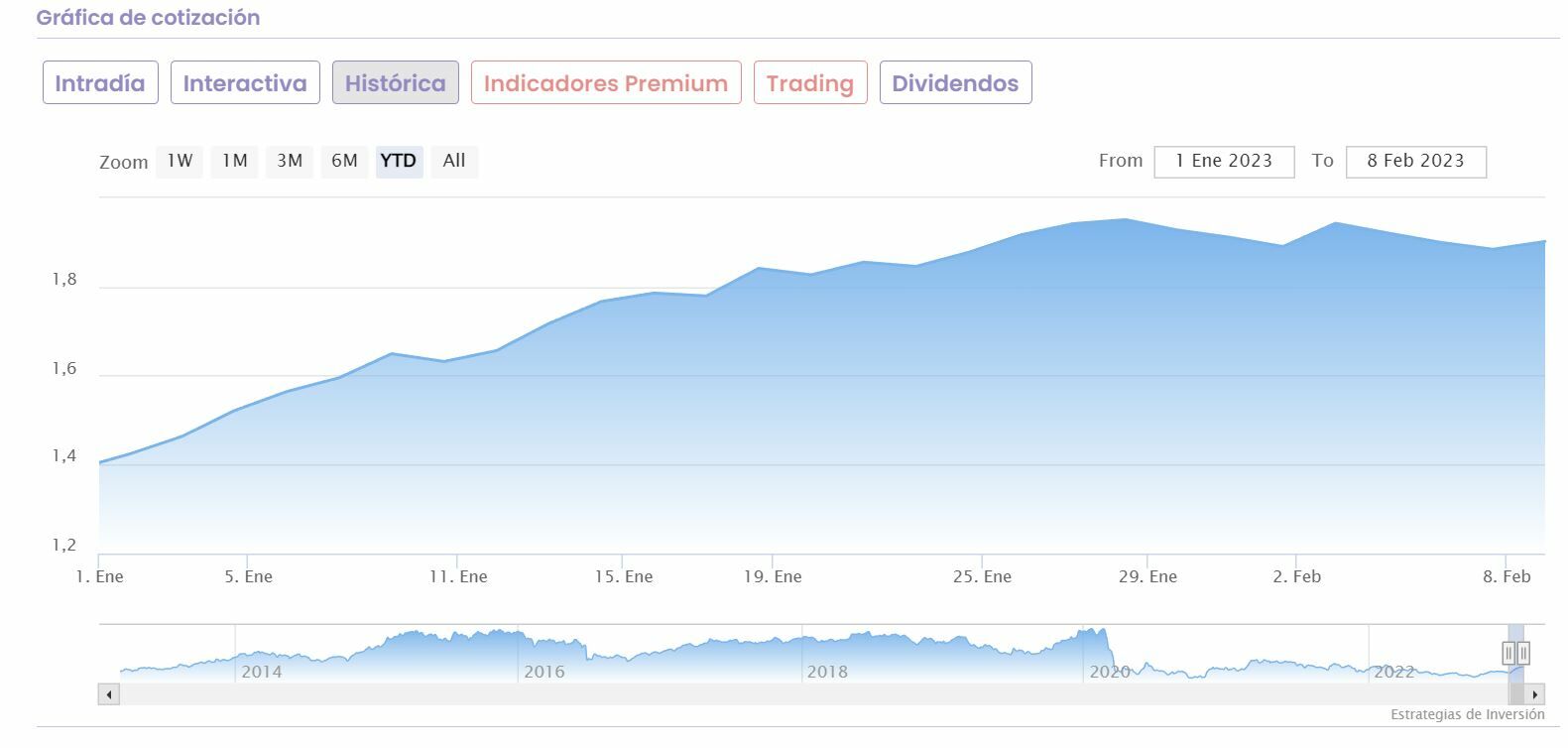
Task: Click the Estrategias de Inversión credit link
Action: click(1467, 714)
